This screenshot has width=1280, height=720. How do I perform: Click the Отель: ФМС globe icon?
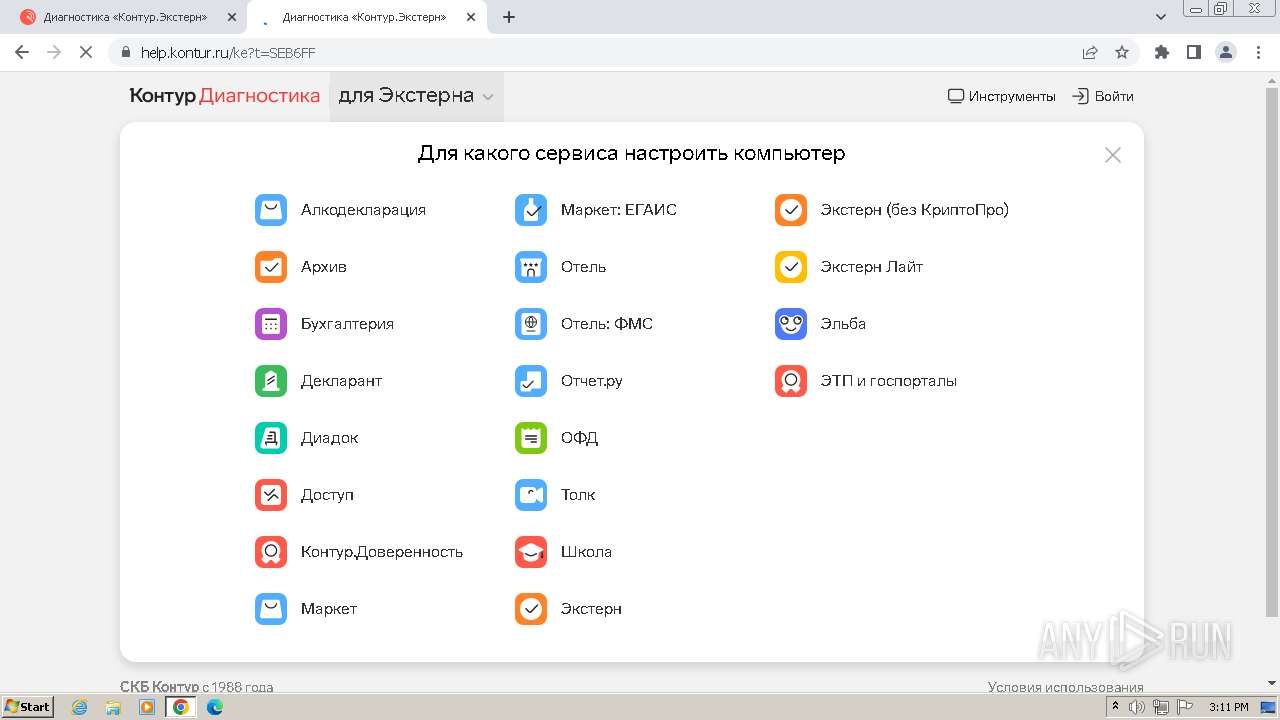(x=531, y=324)
